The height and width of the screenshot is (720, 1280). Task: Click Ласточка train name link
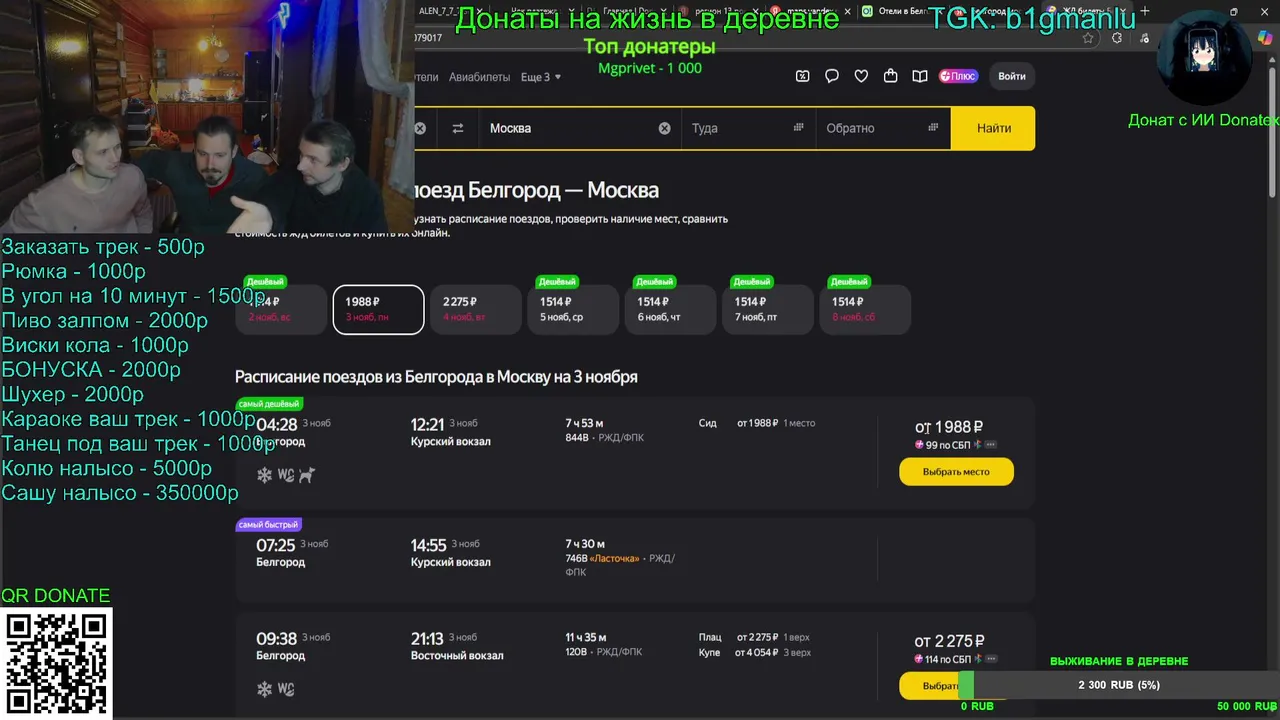tap(614, 559)
